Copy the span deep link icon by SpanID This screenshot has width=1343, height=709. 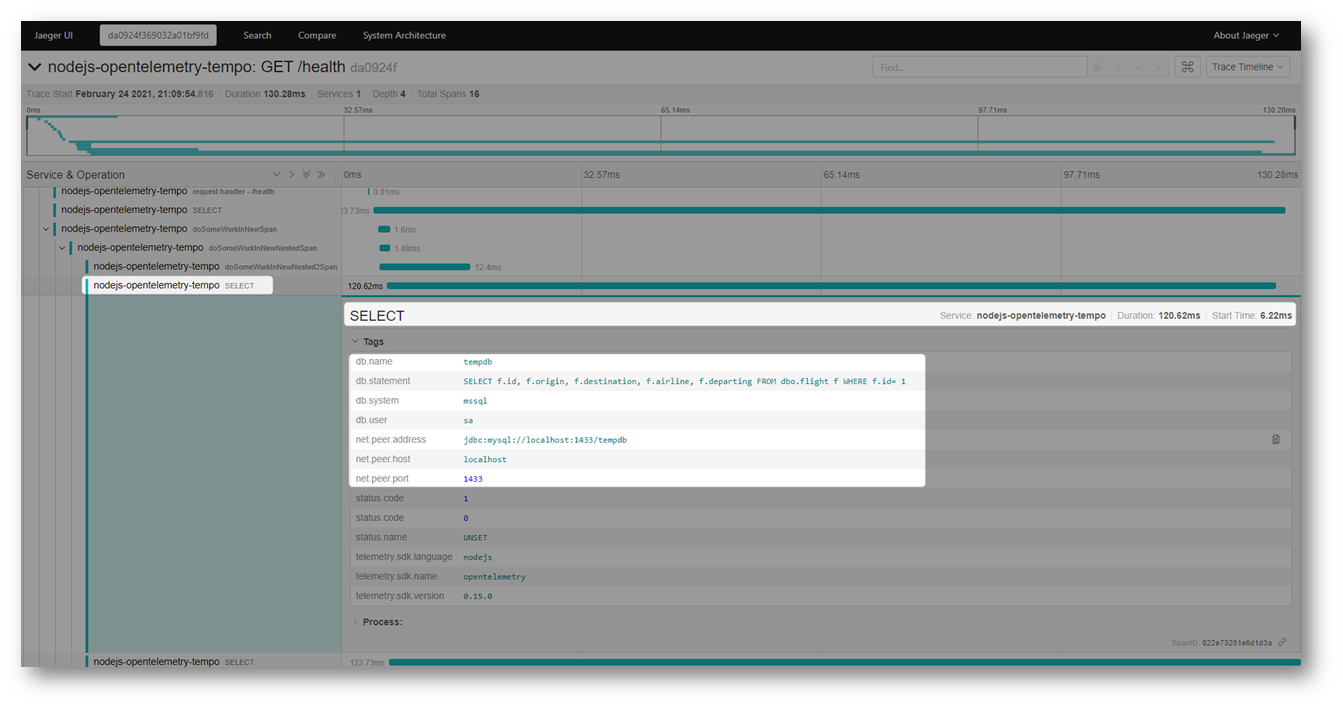(1282, 642)
